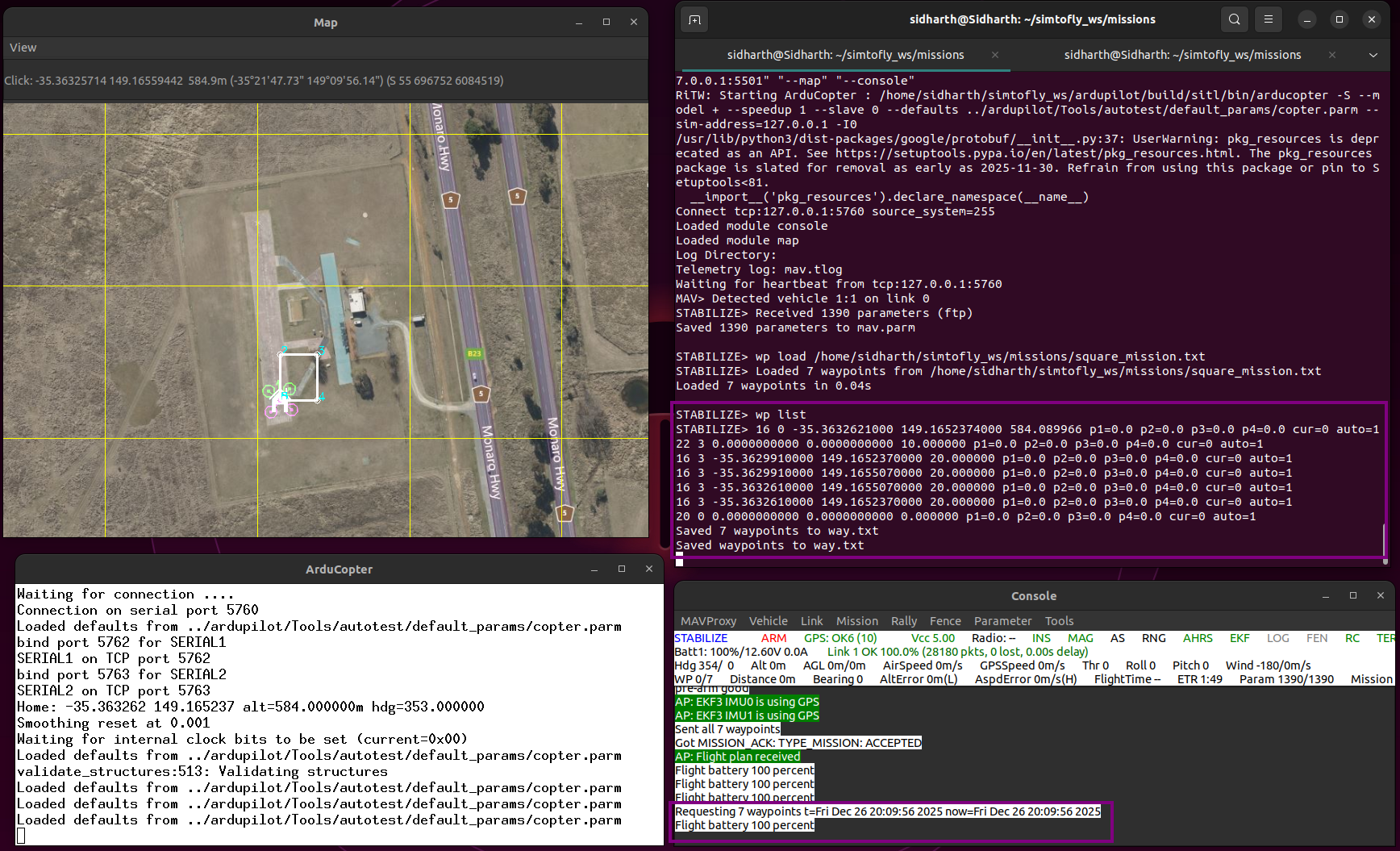
Task: Click the green B23 road marker on map
Action: point(474,353)
